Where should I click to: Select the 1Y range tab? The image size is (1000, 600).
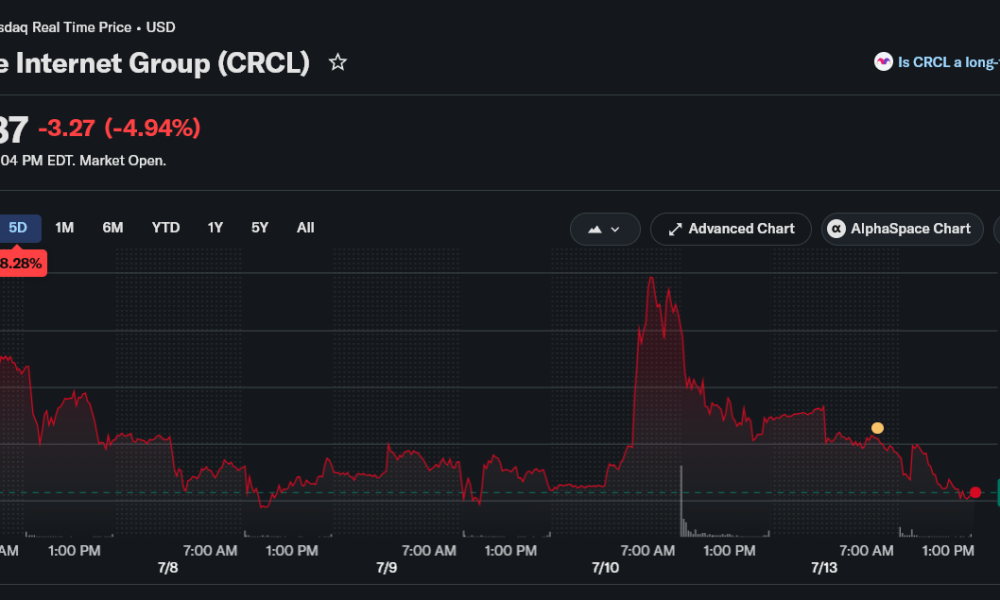216,228
